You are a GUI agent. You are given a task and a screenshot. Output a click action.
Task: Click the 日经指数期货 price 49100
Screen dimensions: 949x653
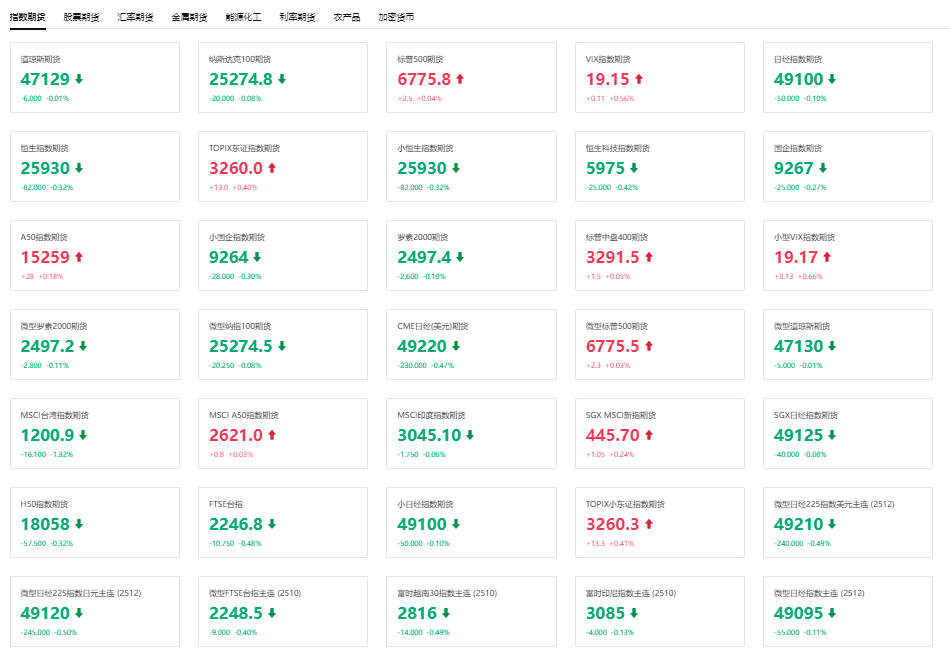pyautogui.click(x=799, y=79)
